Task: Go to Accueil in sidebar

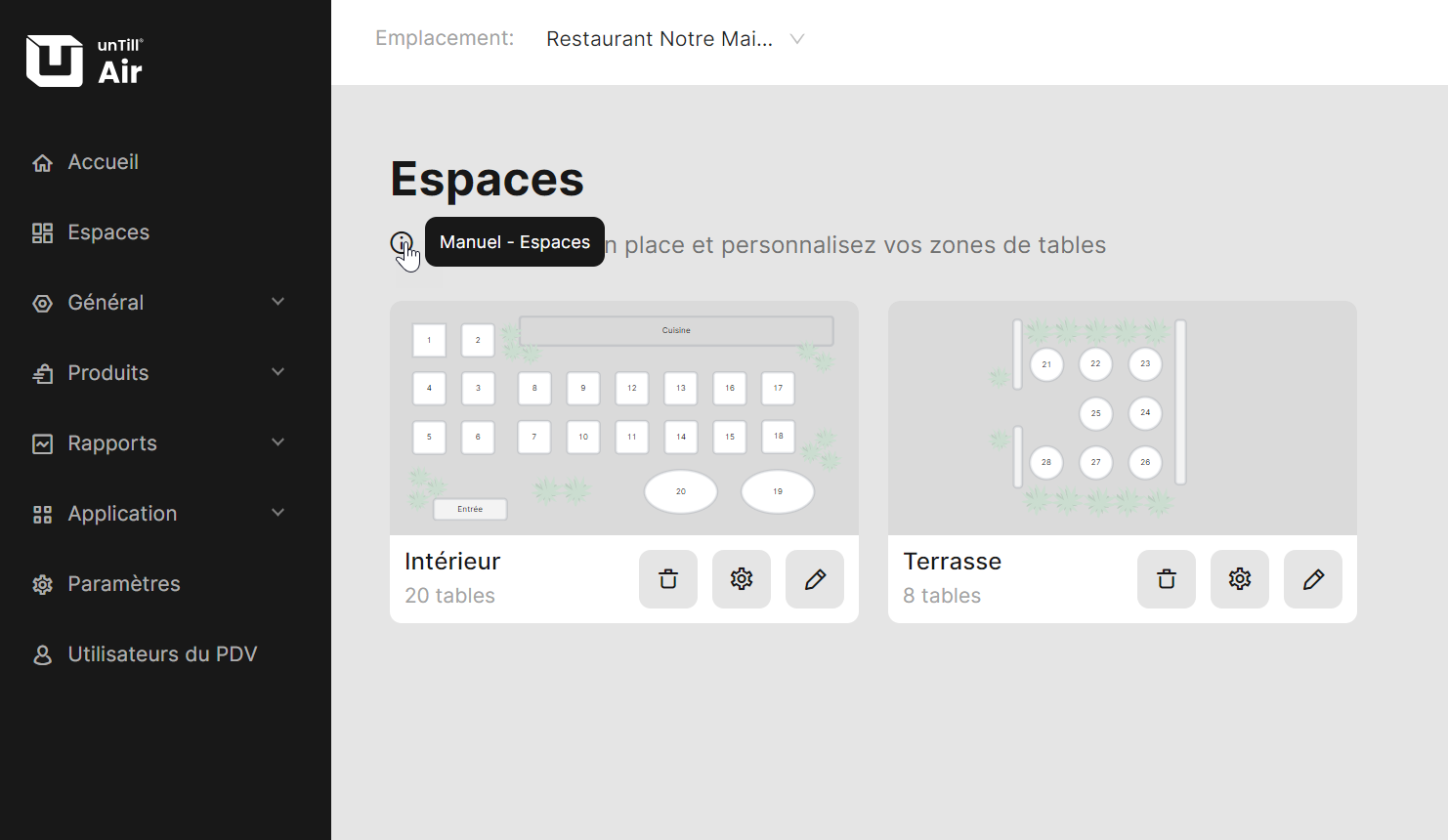Action: click(x=103, y=162)
